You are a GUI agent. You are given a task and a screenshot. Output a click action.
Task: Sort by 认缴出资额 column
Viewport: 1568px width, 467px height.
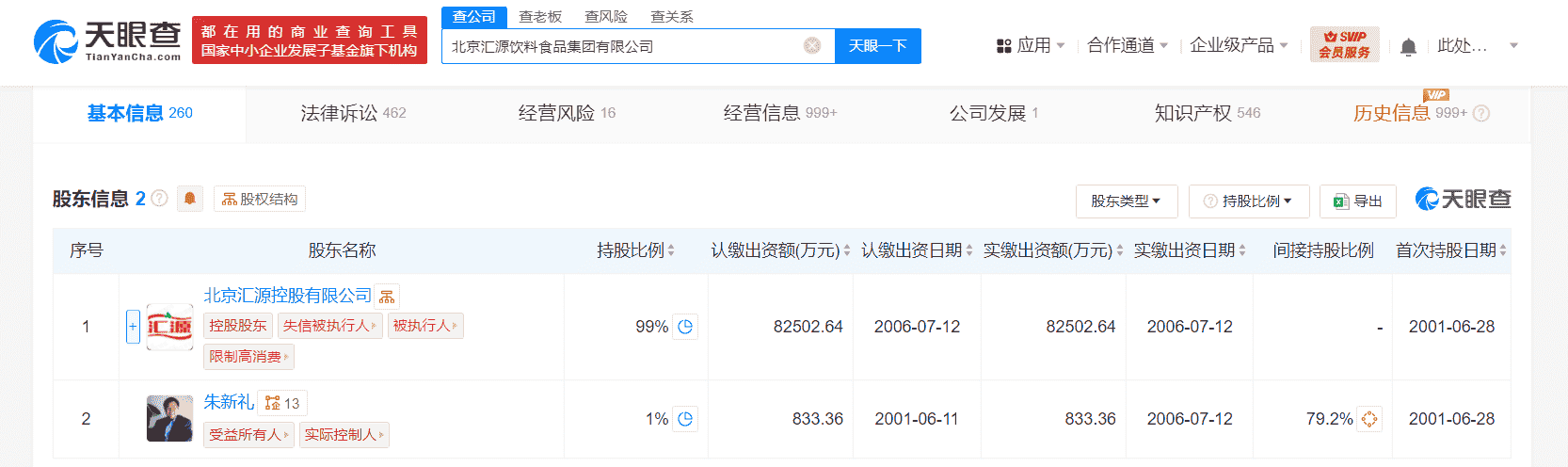pyautogui.click(x=780, y=250)
